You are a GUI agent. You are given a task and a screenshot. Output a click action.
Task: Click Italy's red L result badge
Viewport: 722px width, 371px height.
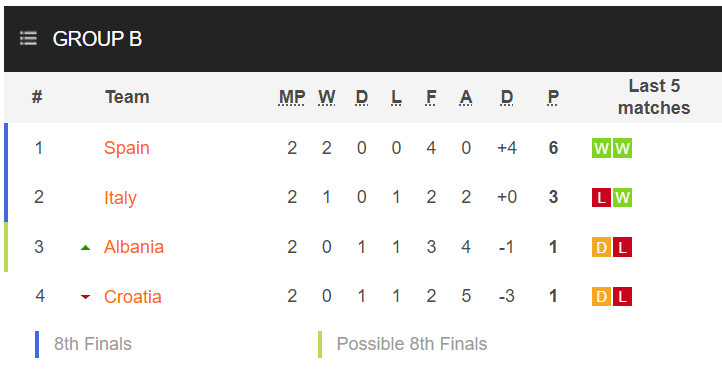601,197
